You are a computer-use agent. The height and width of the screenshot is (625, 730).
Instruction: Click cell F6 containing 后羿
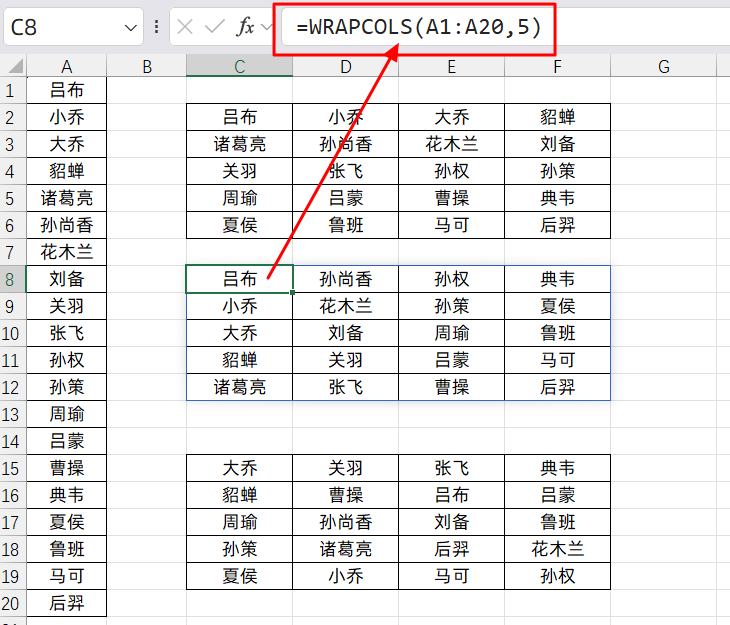click(x=557, y=225)
